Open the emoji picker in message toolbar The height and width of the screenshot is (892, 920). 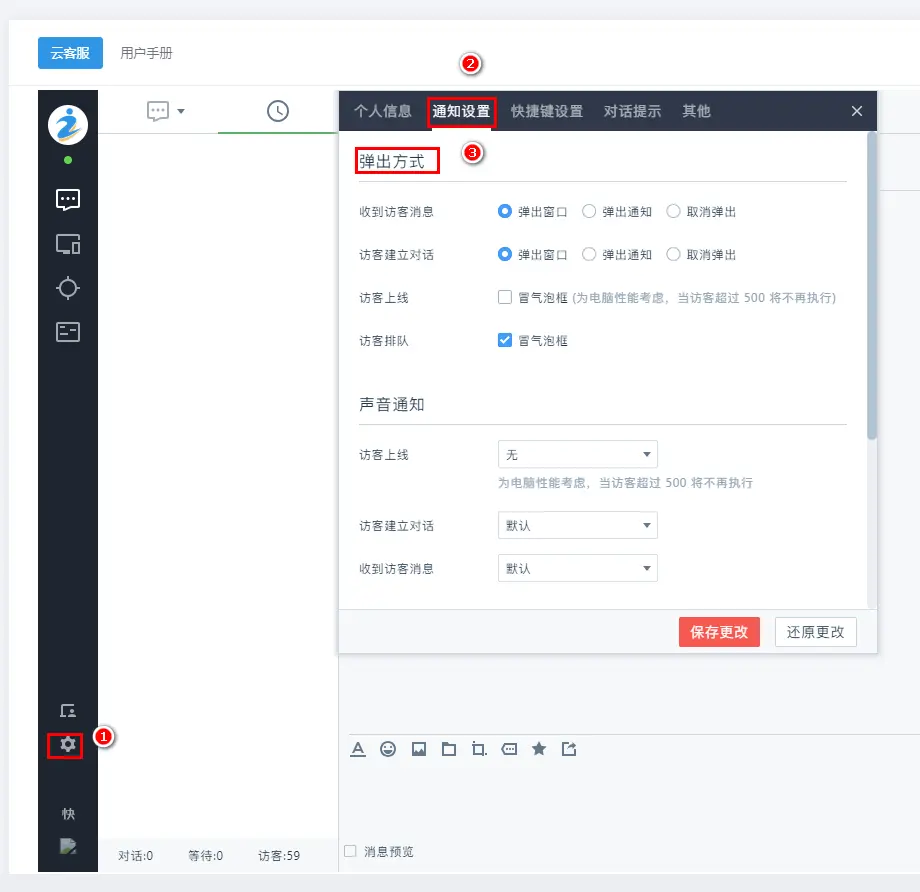388,749
